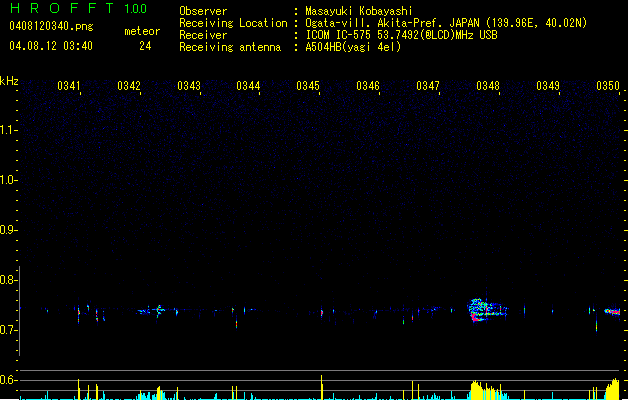
Task: Click the tall yellow intensity spike at 0345
Action: pyautogui.click(x=321, y=387)
